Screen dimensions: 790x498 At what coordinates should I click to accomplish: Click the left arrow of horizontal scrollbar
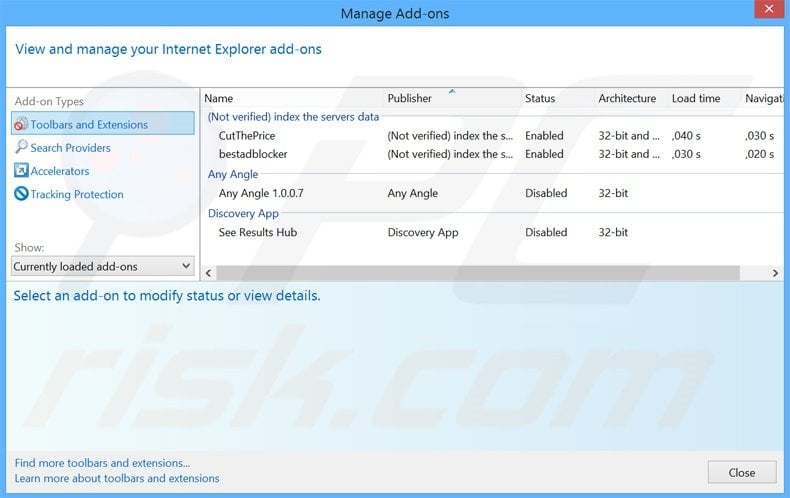pos(209,273)
